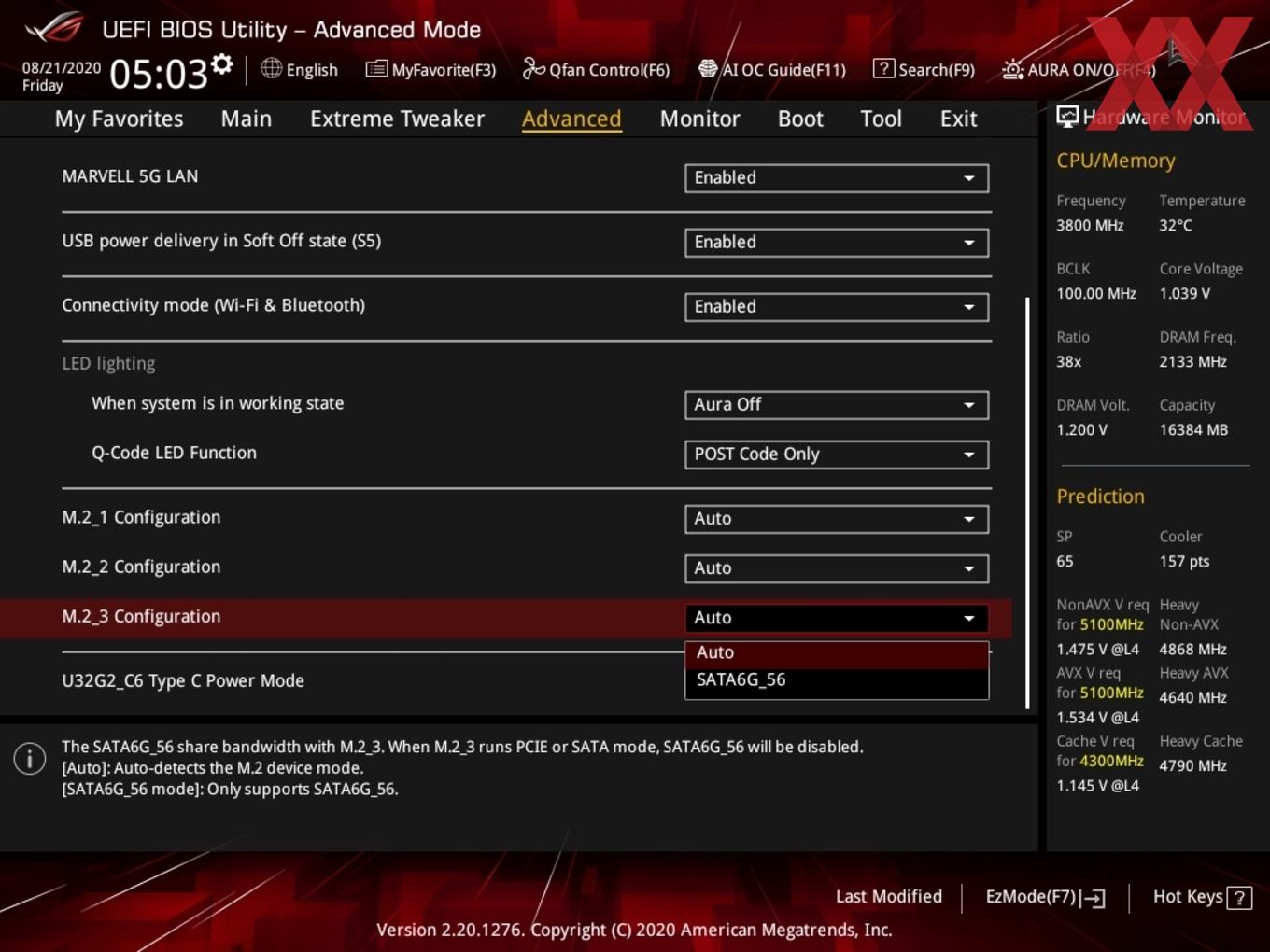1270x952 pixels.
Task: Select U32G2_C6 Type C Power Mode row
Action: tap(183, 681)
